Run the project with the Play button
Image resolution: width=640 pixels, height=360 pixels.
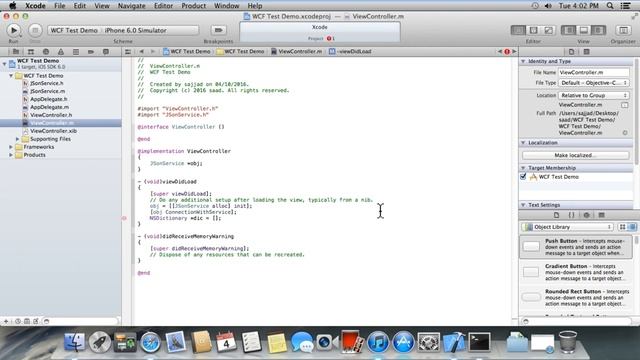(13, 30)
